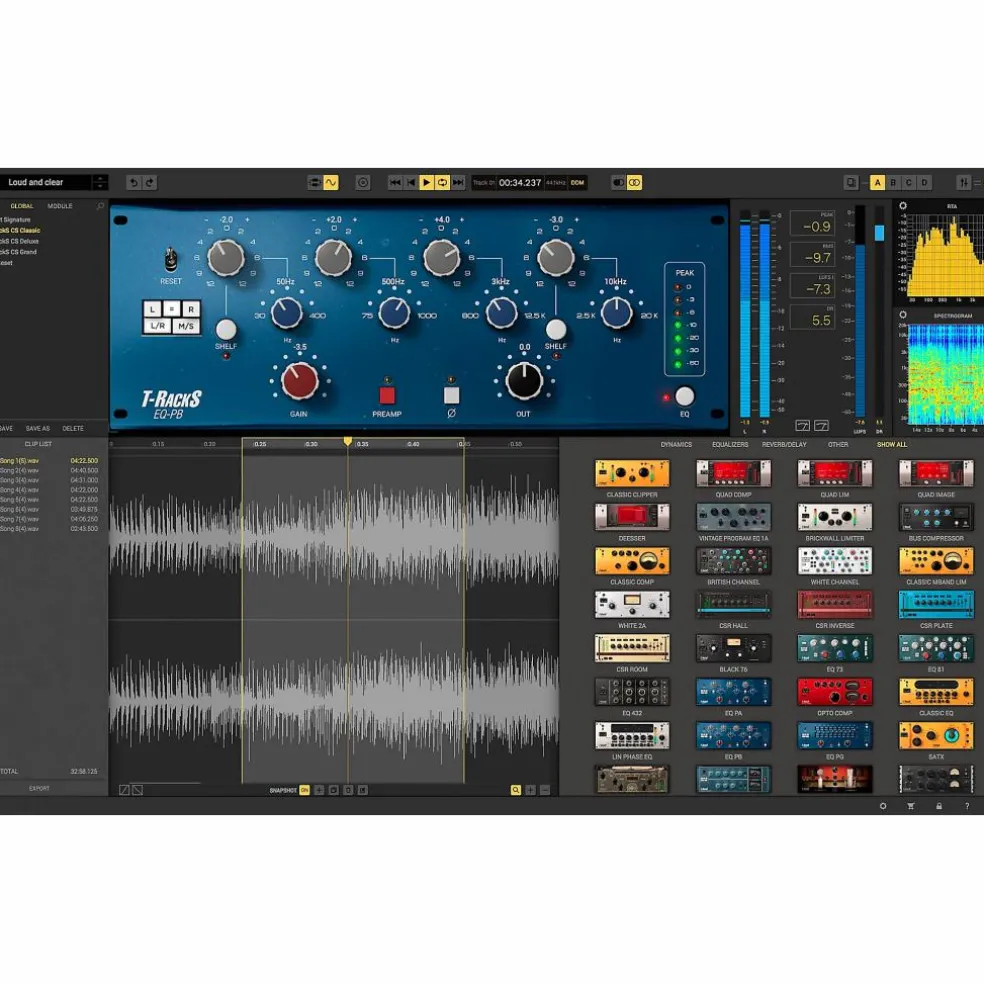The height and width of the screenshot is (984, 984).
Task: Click the SAVE AS preset button
Action: [38, 429]
